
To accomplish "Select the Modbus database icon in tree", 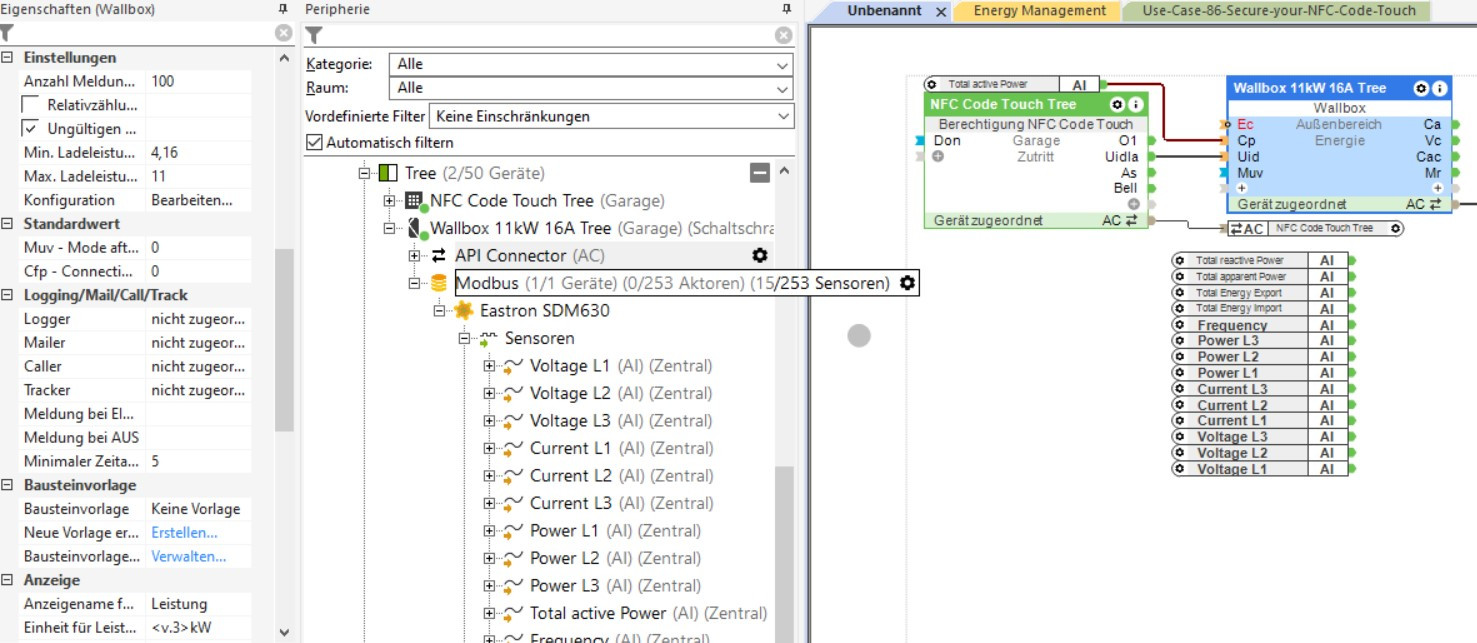I will coord(438,283).
